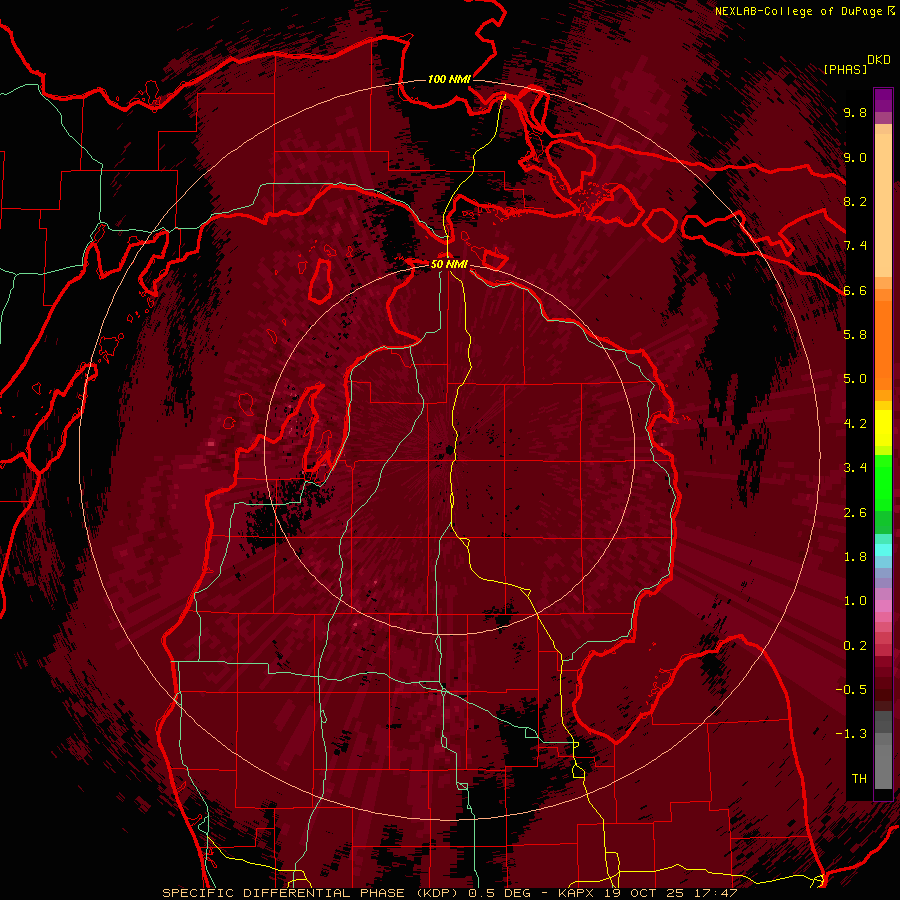Click the 100 NMI range ring label
900x900 pixels.
coord(449,79)
